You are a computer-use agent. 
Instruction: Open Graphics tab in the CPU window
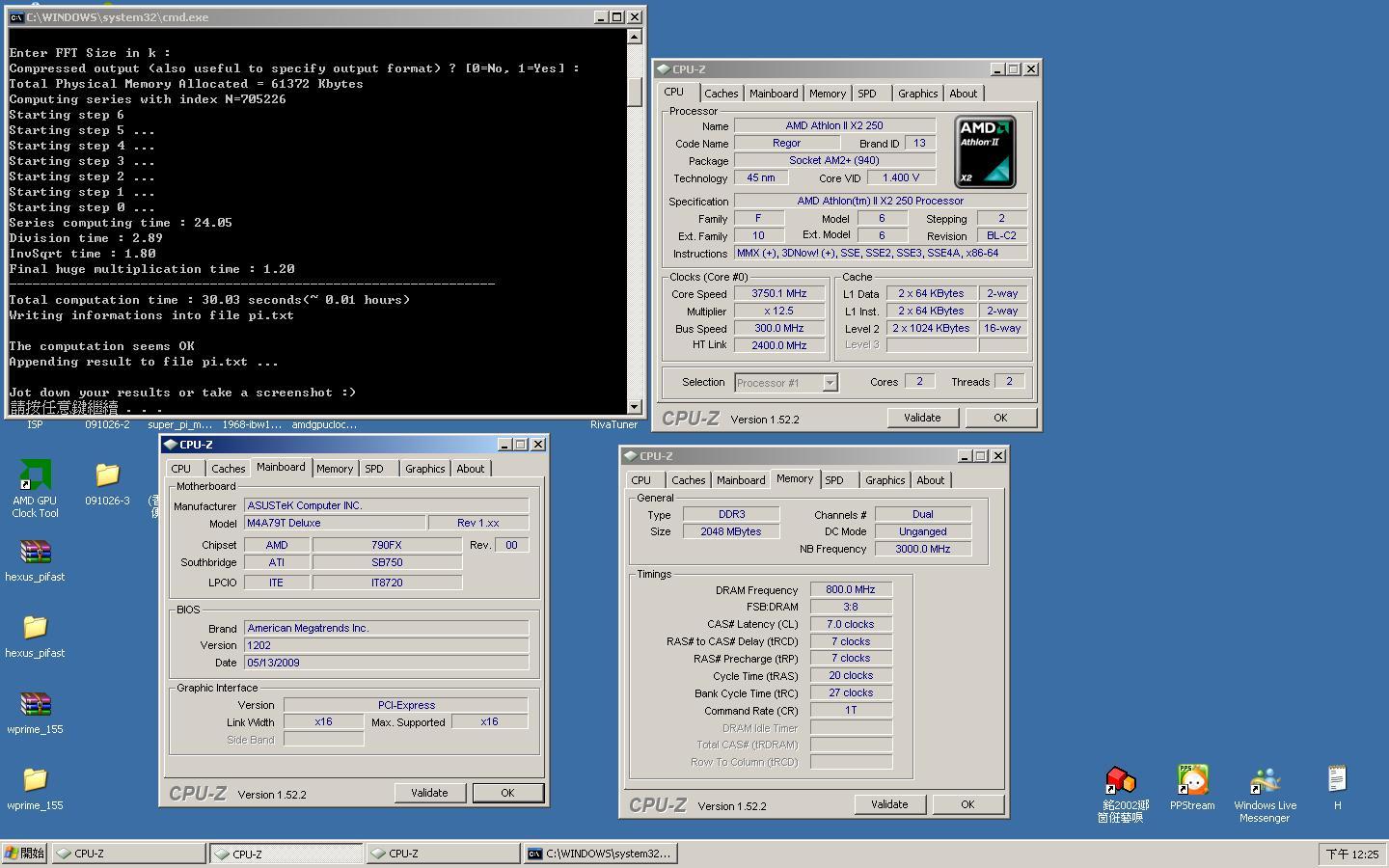point(917,94)
